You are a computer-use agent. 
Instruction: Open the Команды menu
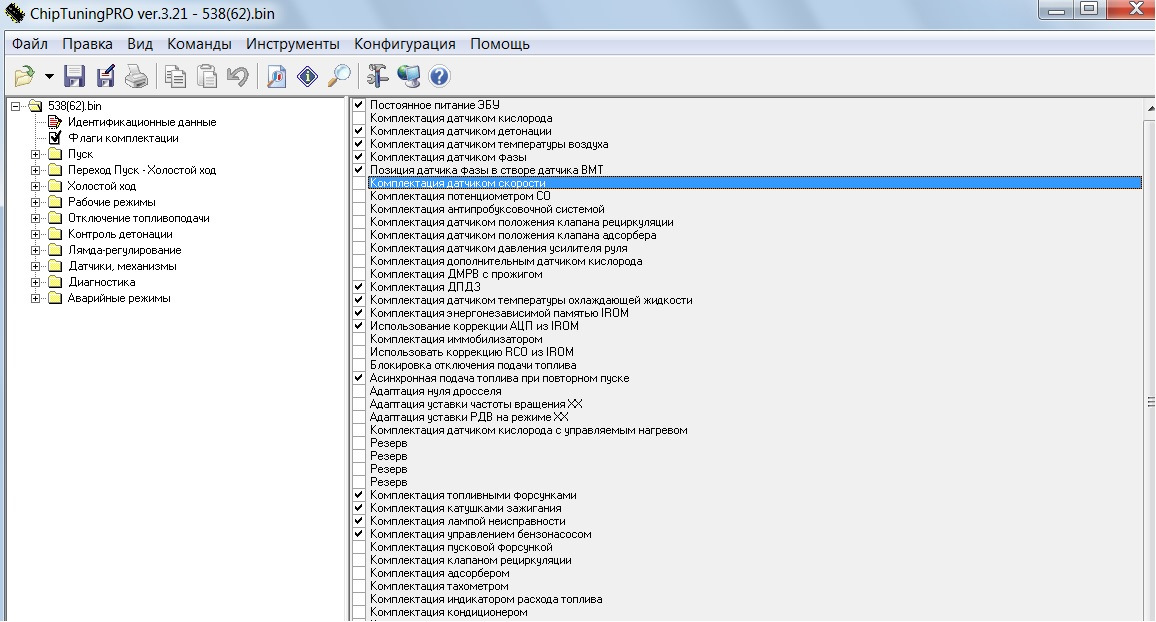199,44
